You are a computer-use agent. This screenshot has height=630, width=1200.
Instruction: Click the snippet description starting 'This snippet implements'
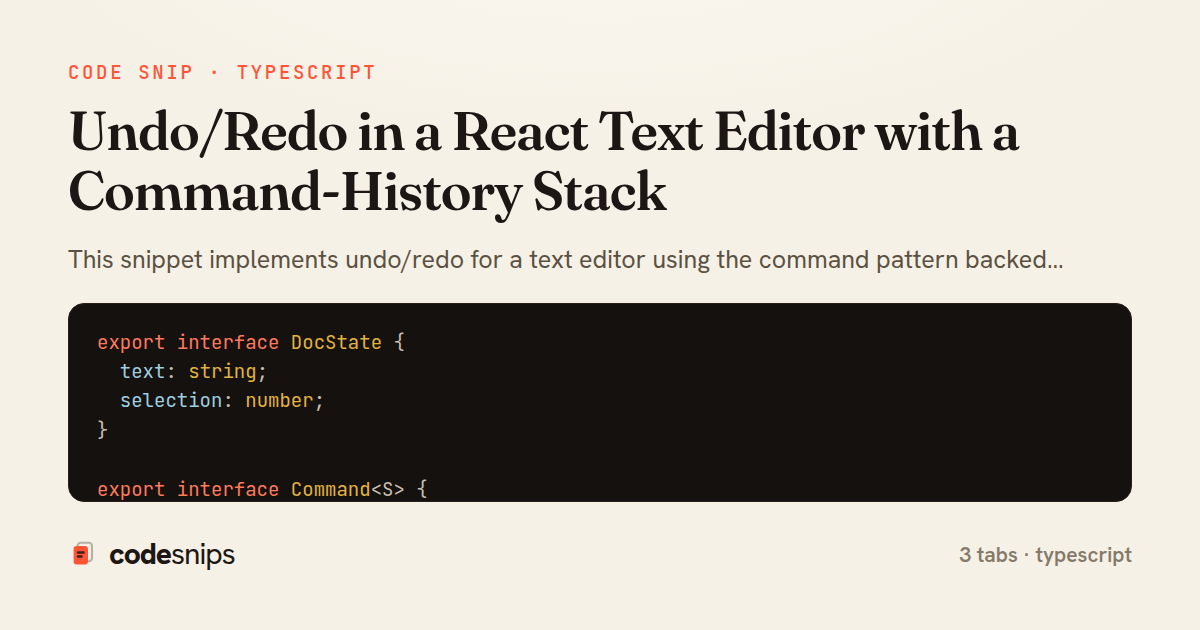565,261
